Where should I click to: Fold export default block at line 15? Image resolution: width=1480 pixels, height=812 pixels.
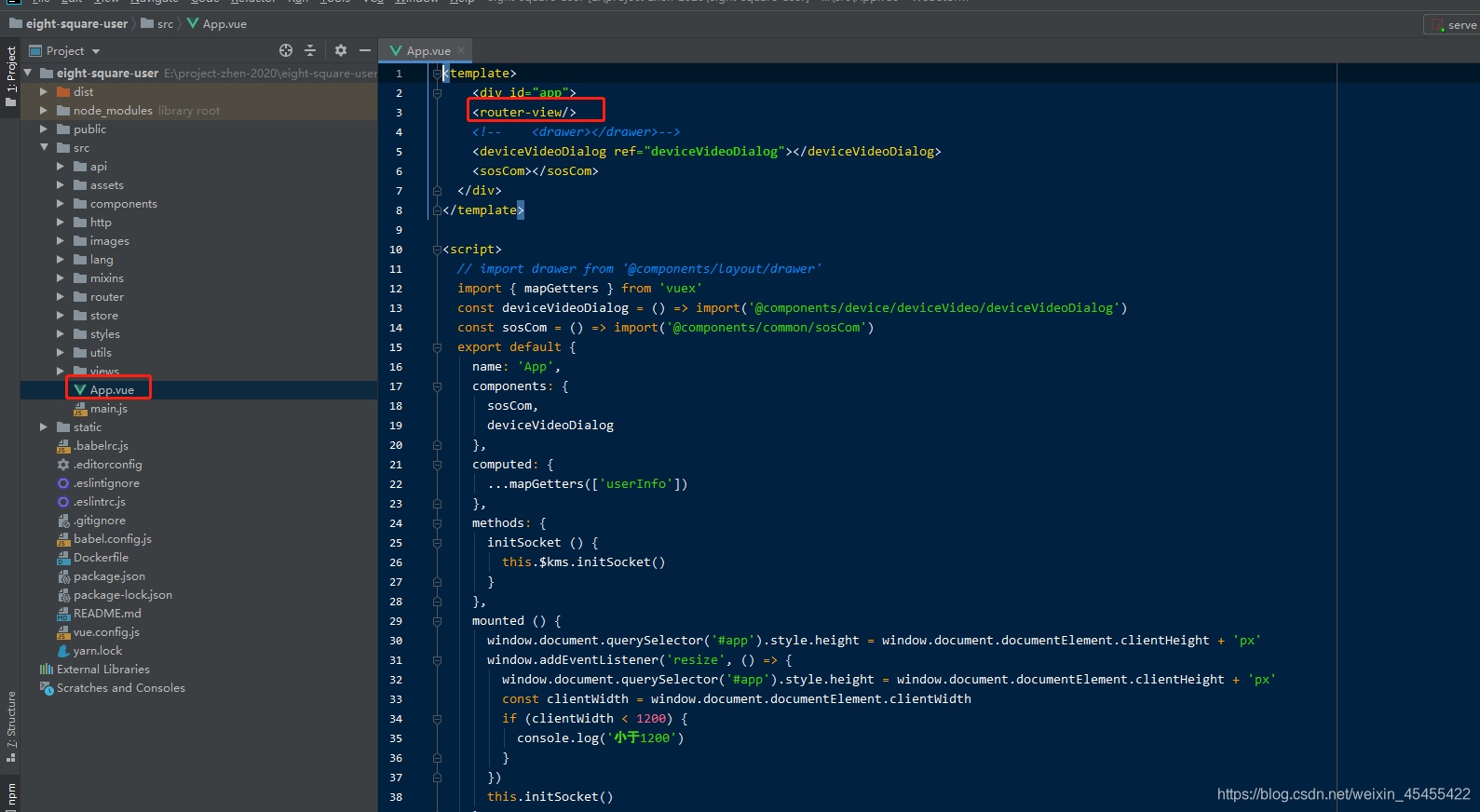[x=437, y=347]
